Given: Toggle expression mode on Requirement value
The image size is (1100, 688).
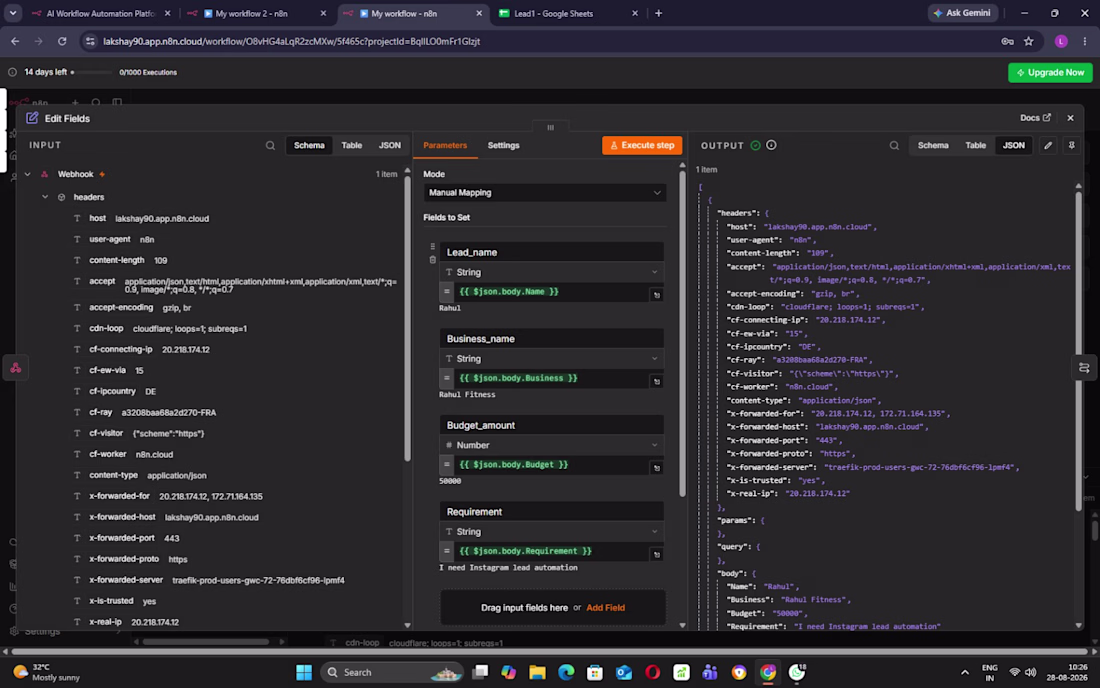Looking at the screenshot, I should pyautogui.click(x=447, y=551).
